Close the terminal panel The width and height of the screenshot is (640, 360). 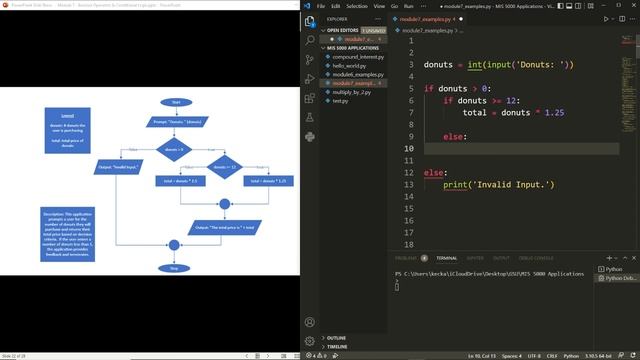[634, 258]
